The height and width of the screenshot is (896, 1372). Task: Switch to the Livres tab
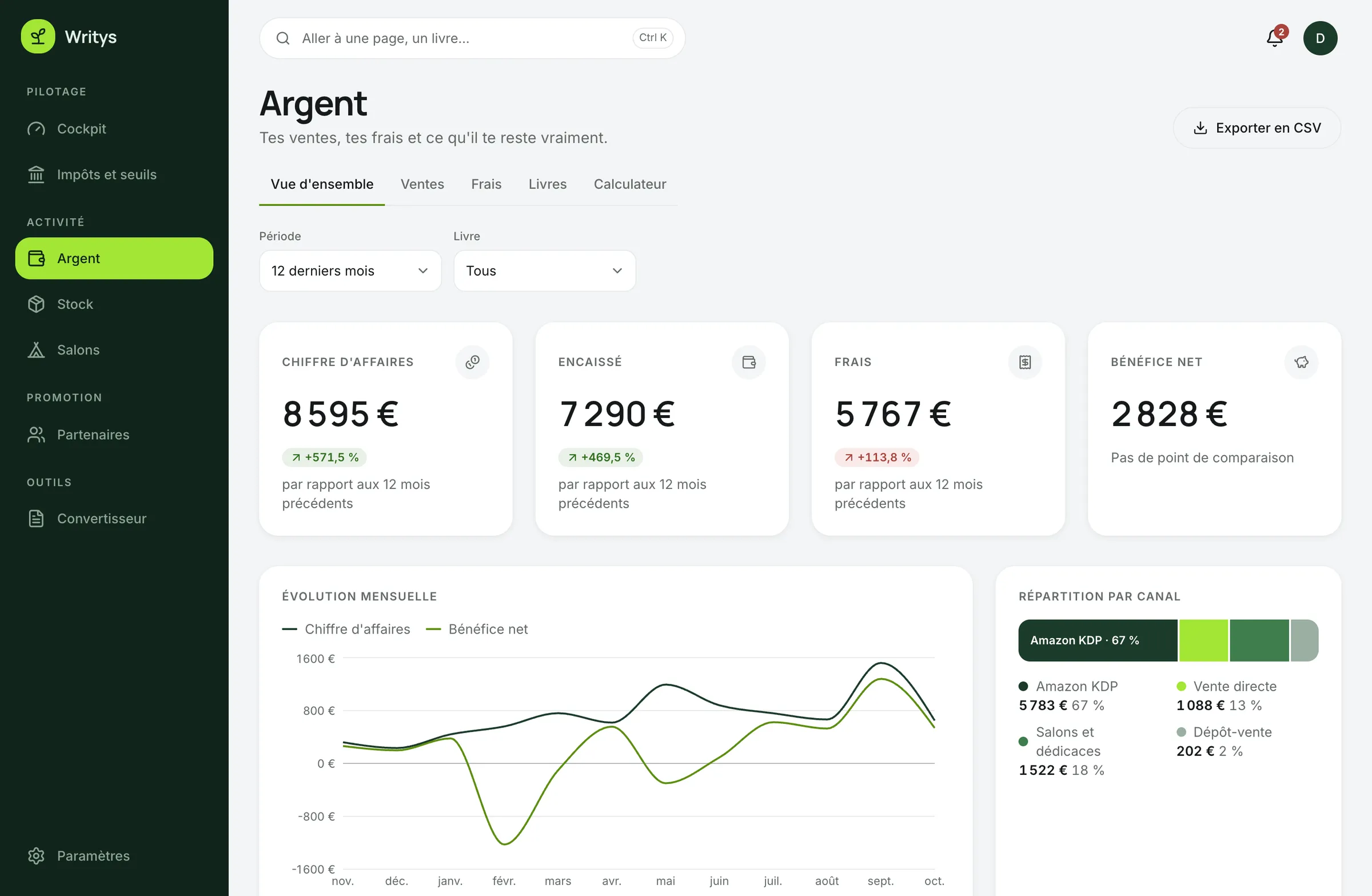[x=547, y=184]
